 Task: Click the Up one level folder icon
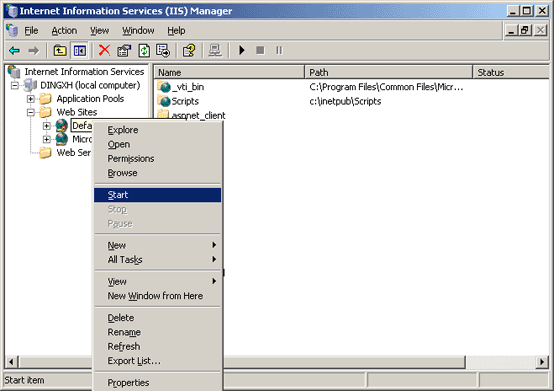click(60, 51)
